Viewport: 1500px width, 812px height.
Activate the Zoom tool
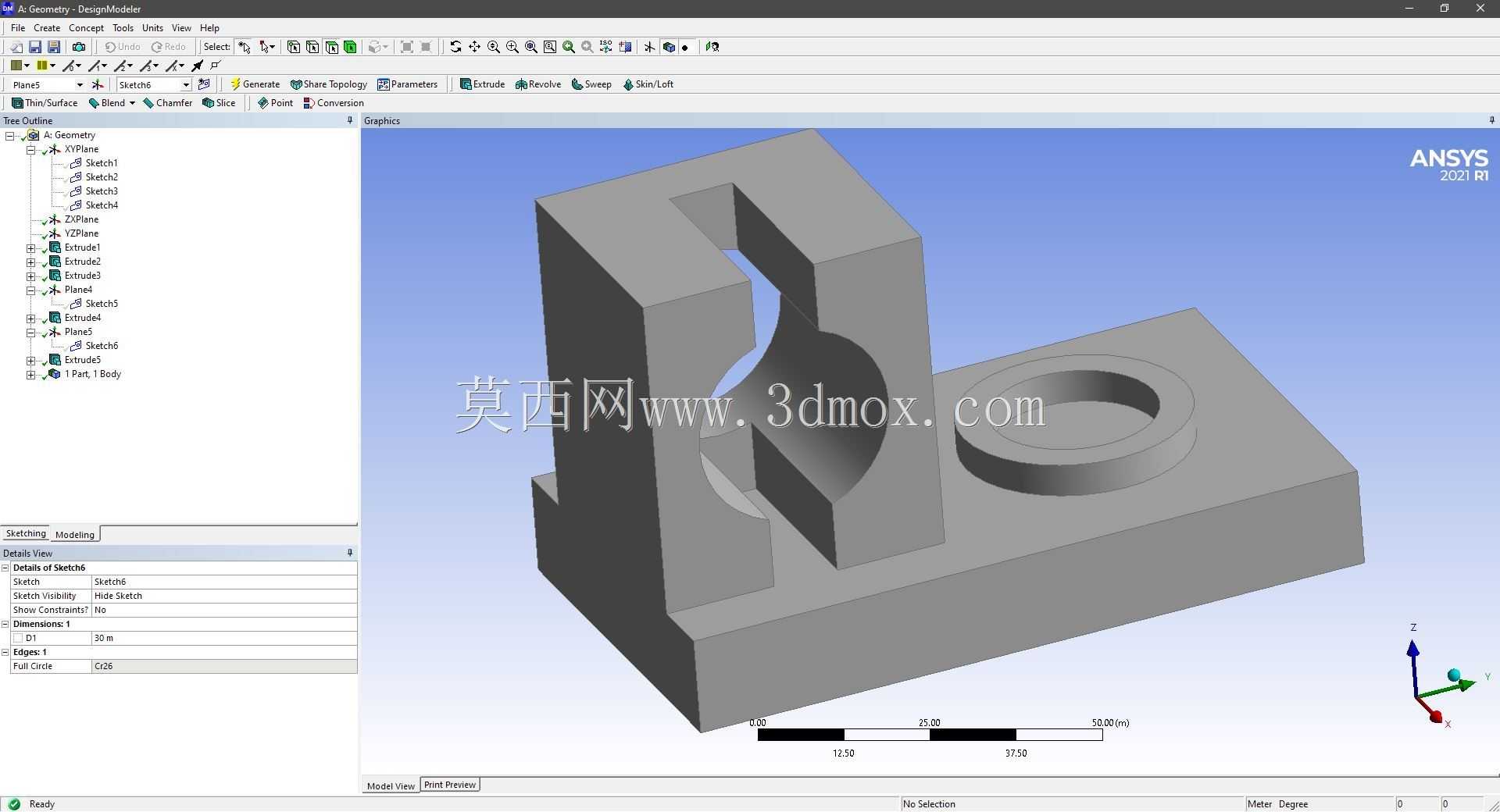(494, 47)
